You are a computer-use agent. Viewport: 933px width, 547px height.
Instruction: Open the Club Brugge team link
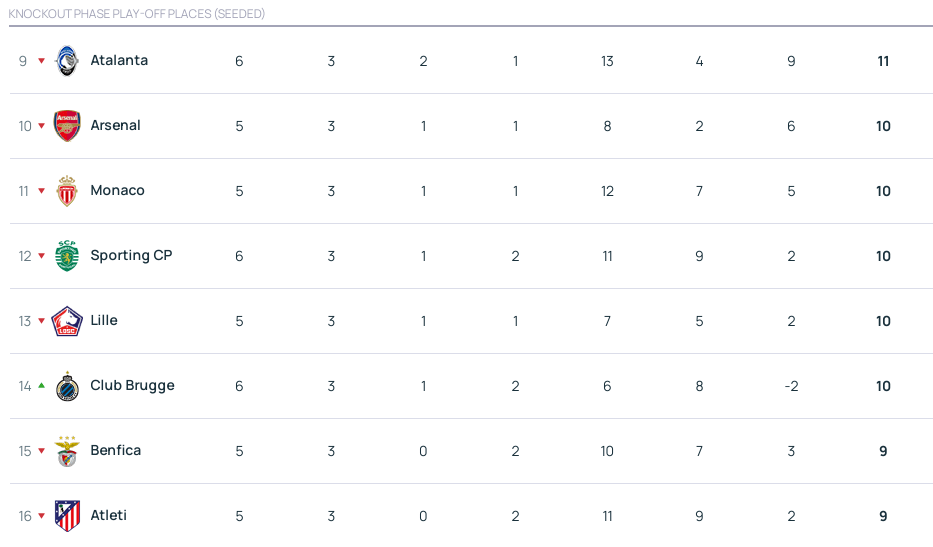click(x=132, y=385)
